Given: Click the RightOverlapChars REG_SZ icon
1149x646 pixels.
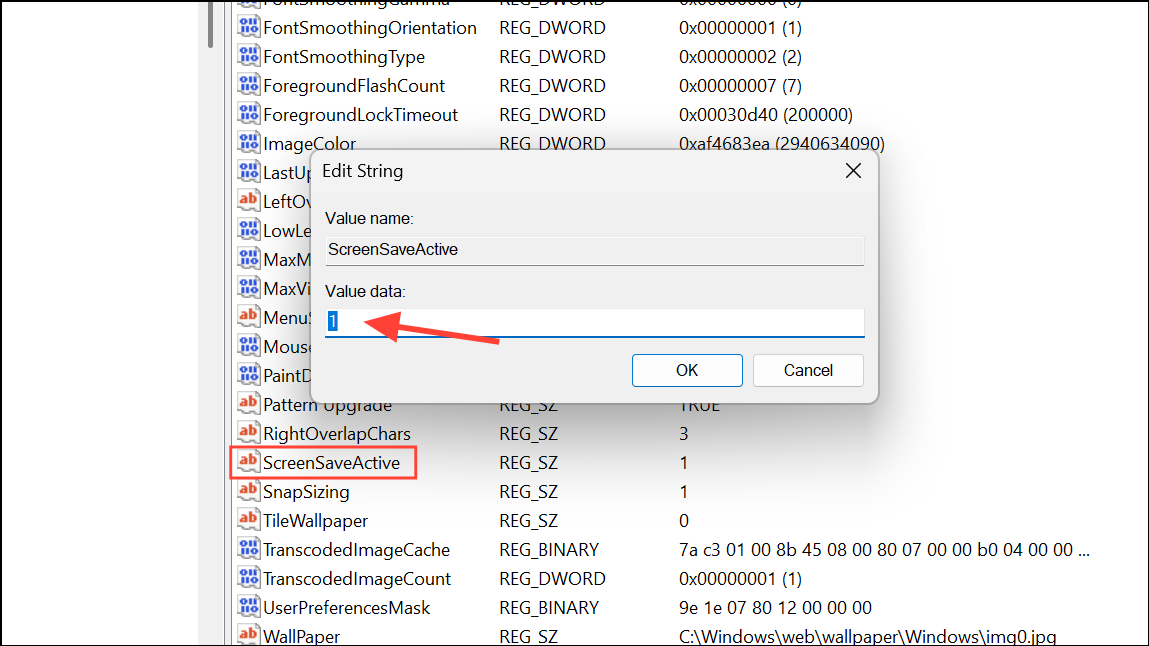Looking at the screenshot, I should (248, 433).
